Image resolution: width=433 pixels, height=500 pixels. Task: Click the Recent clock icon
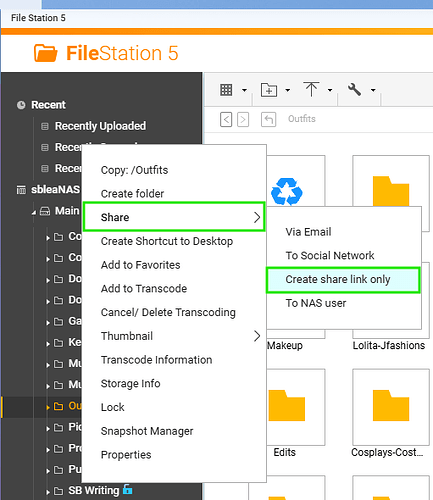pyautogui.click(x=21, y=105)
